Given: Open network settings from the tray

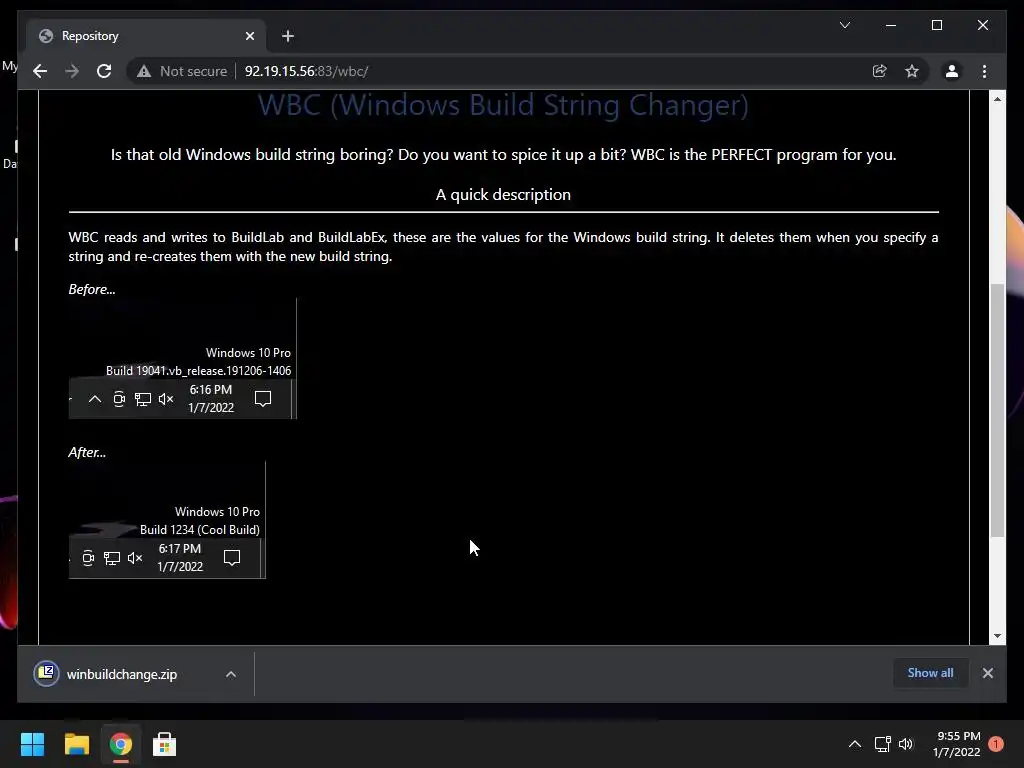Looking at the screenshot, I should 882,744.
